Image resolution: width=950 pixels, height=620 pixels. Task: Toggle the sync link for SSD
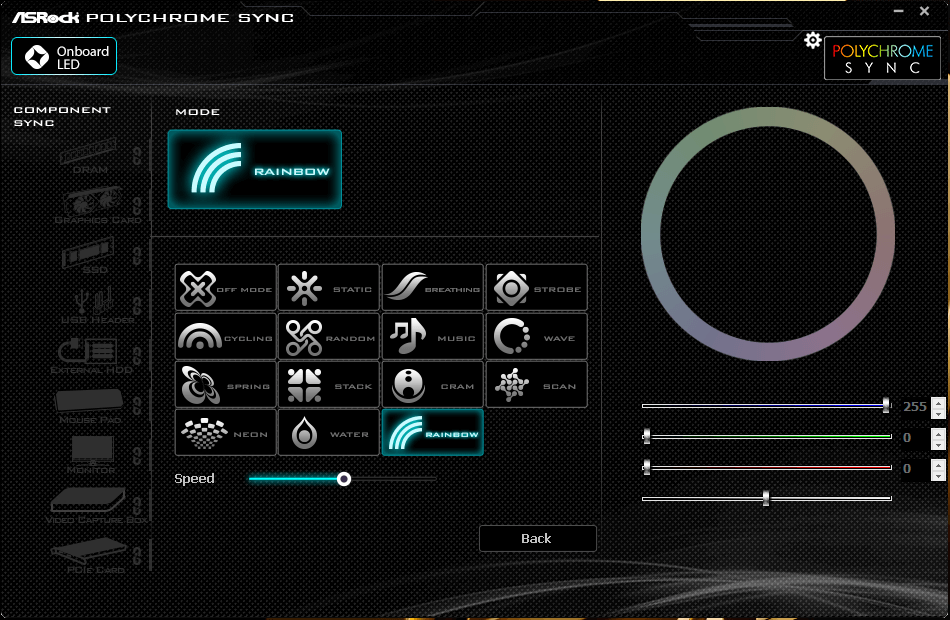138,256
